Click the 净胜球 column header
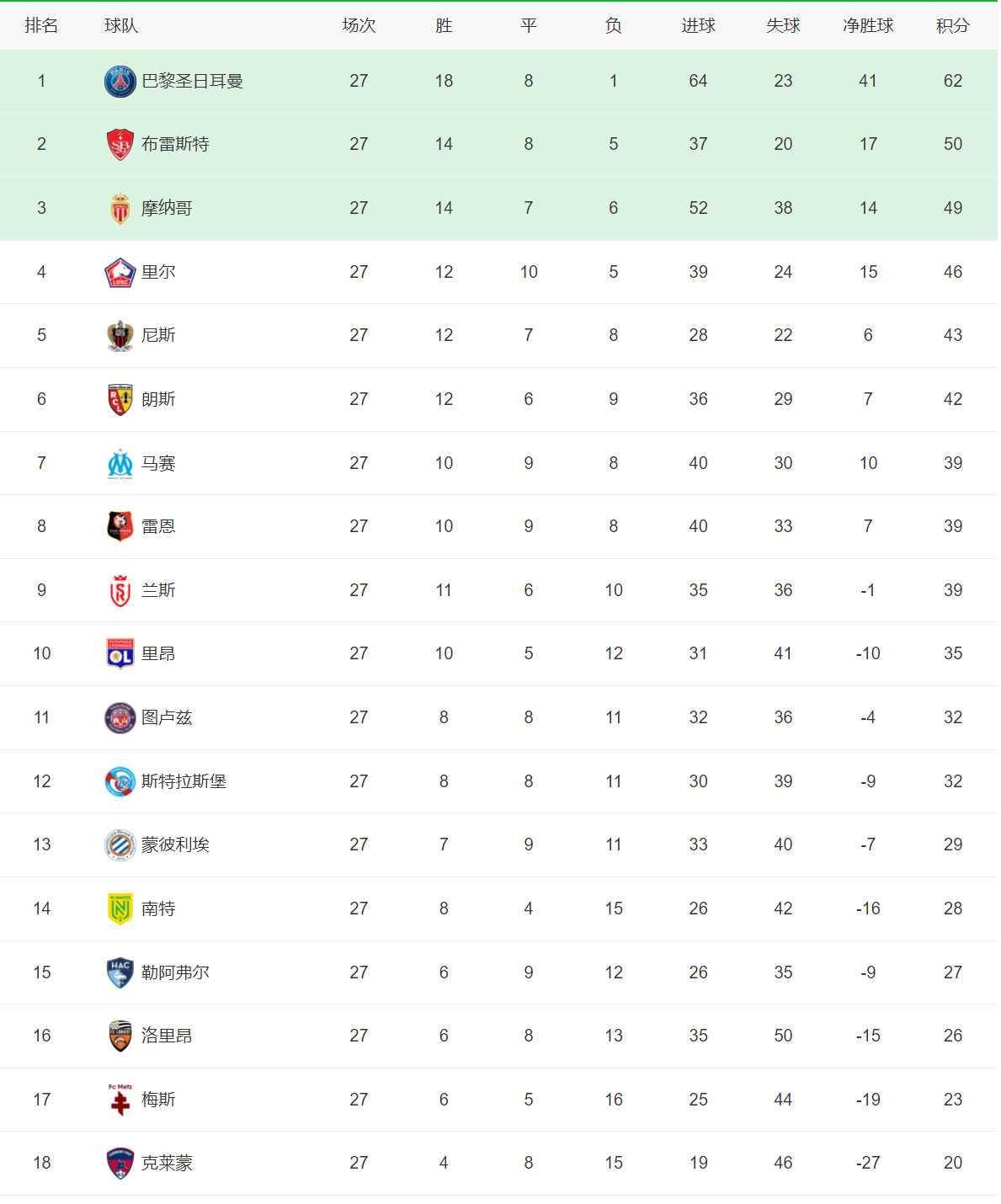The width and height of the screenshot is (1001, 1204). coord(868,26)
